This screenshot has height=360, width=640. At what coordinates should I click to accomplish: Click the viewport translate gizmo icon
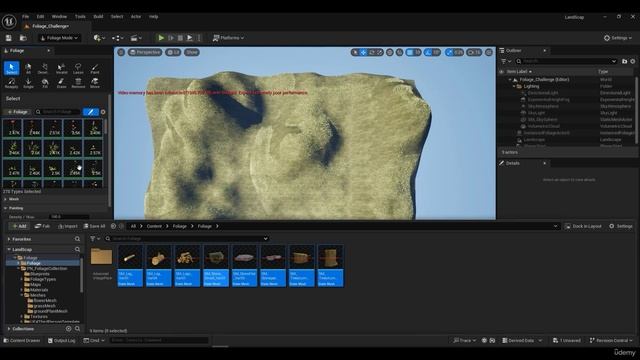(x=363, y=52)
